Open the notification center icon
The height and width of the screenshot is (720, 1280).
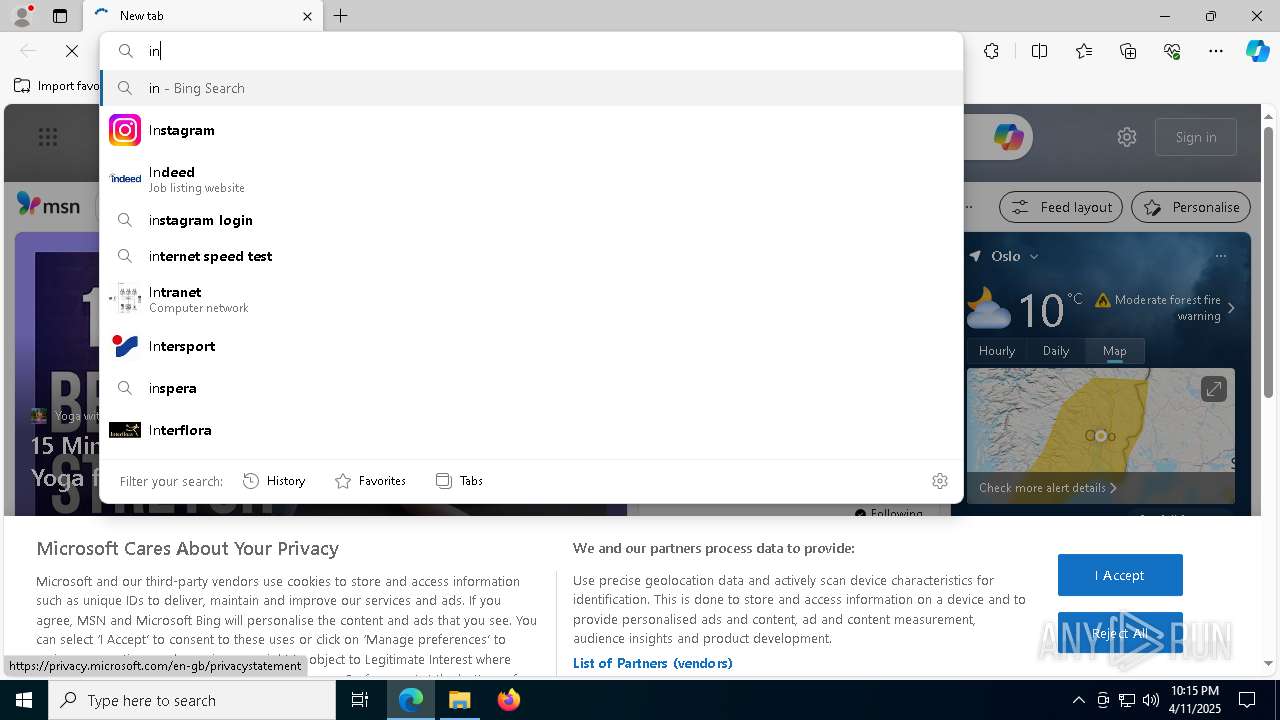point(1247,700)
